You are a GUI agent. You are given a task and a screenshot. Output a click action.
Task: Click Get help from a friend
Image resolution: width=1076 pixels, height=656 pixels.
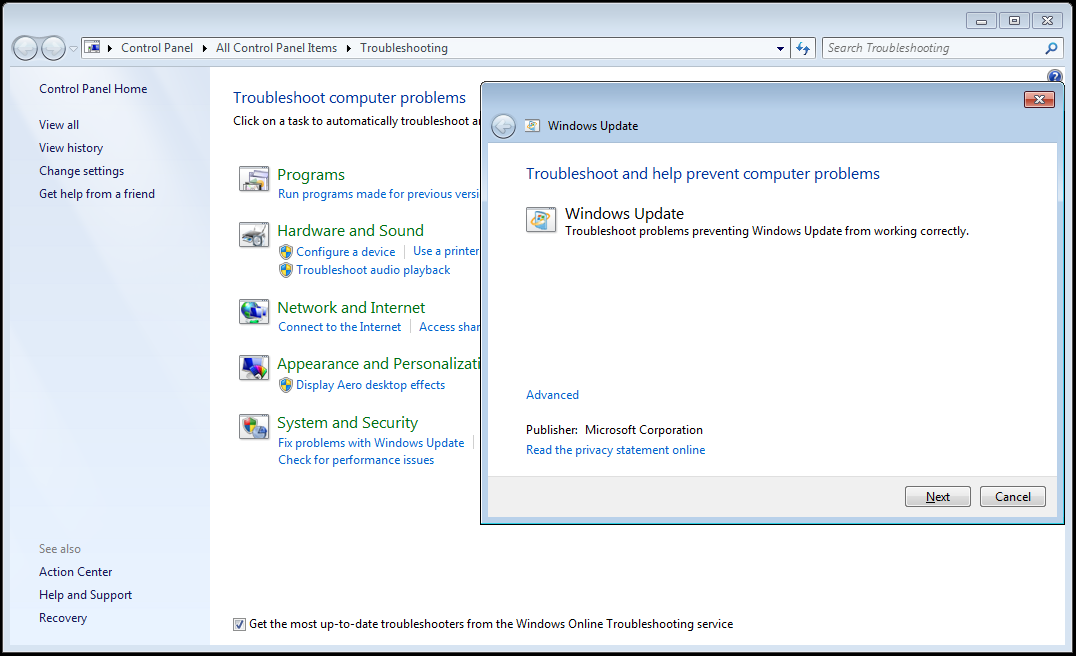coord(97,194)
